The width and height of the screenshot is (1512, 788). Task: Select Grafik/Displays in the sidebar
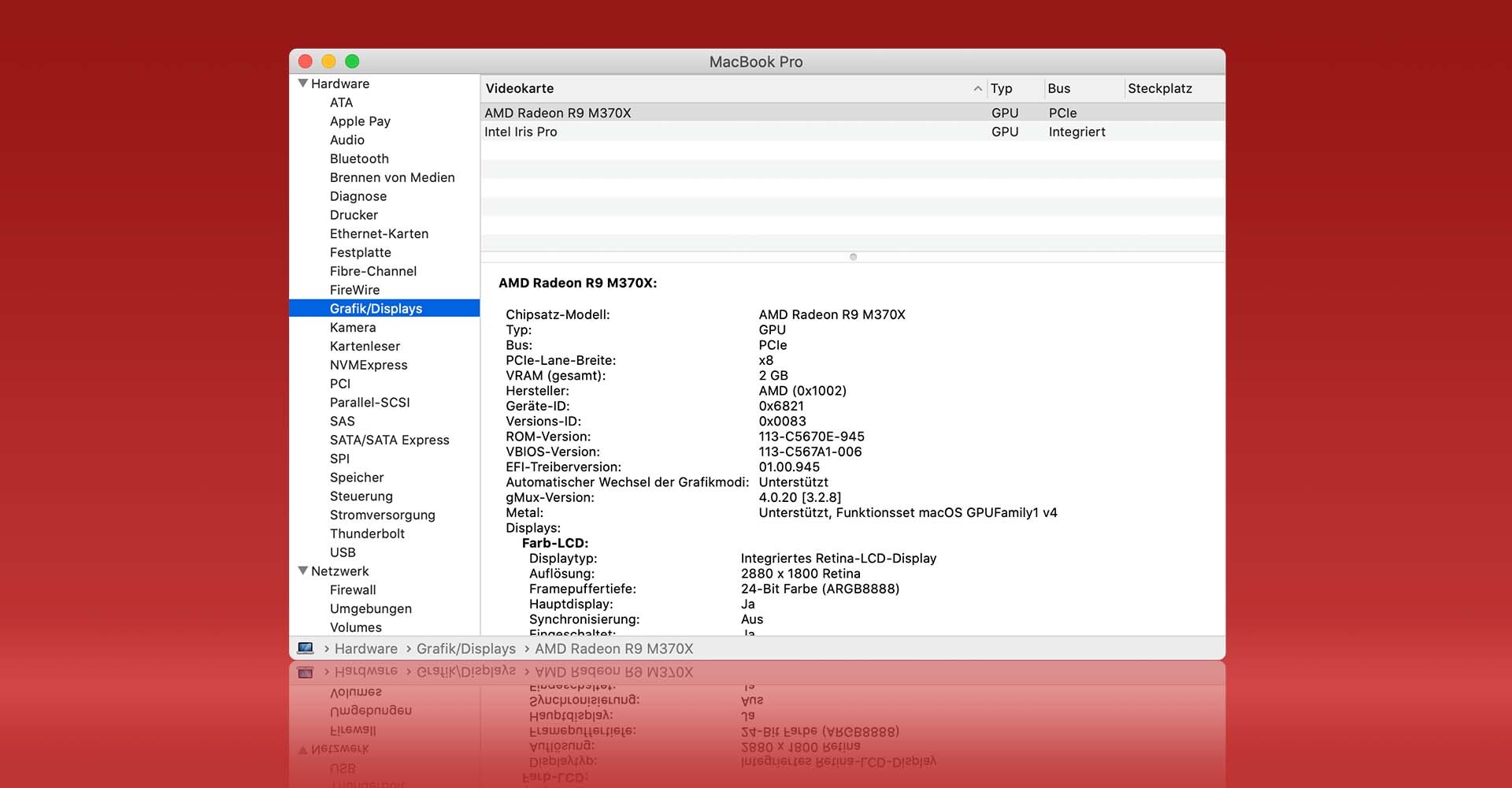click(384, 308)
